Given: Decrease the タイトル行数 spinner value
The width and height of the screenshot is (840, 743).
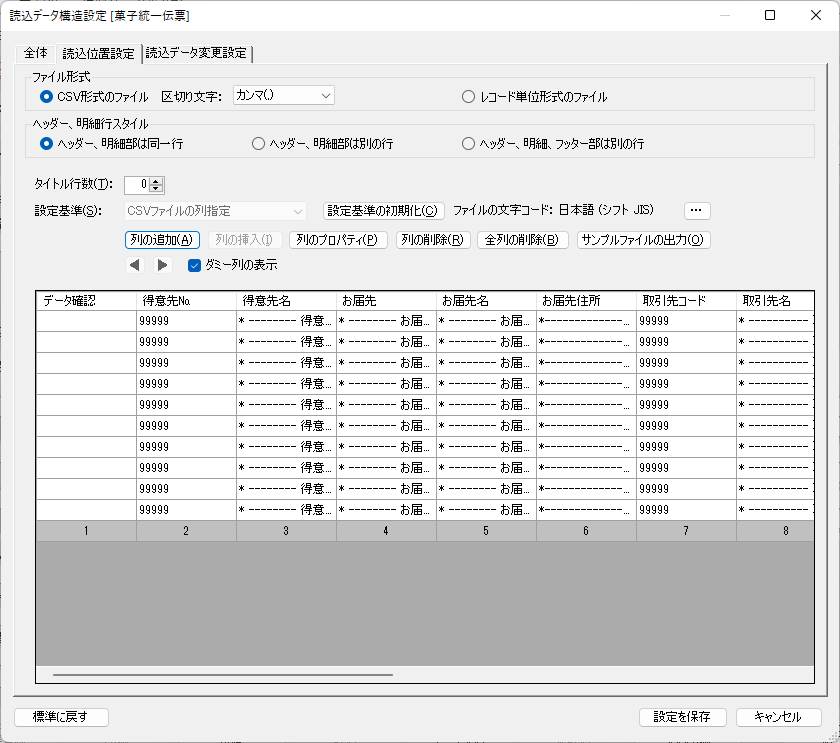Looking at the screenshot, I should [156, 188].
